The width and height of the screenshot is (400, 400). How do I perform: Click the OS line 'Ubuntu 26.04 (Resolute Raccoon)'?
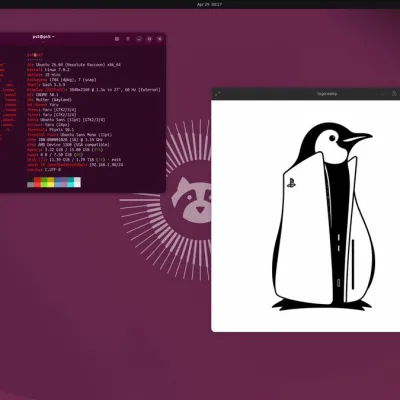click(71, 65)
